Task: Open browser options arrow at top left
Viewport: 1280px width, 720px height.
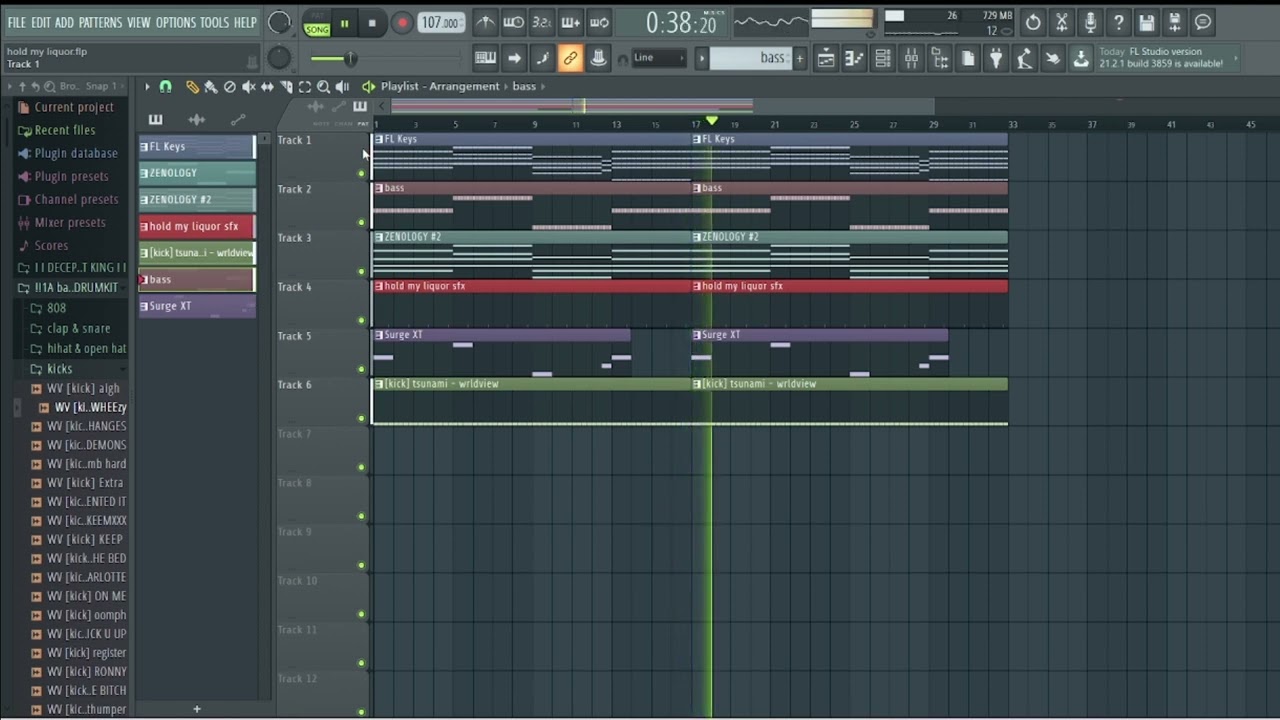Action: (x=10, y=86)
